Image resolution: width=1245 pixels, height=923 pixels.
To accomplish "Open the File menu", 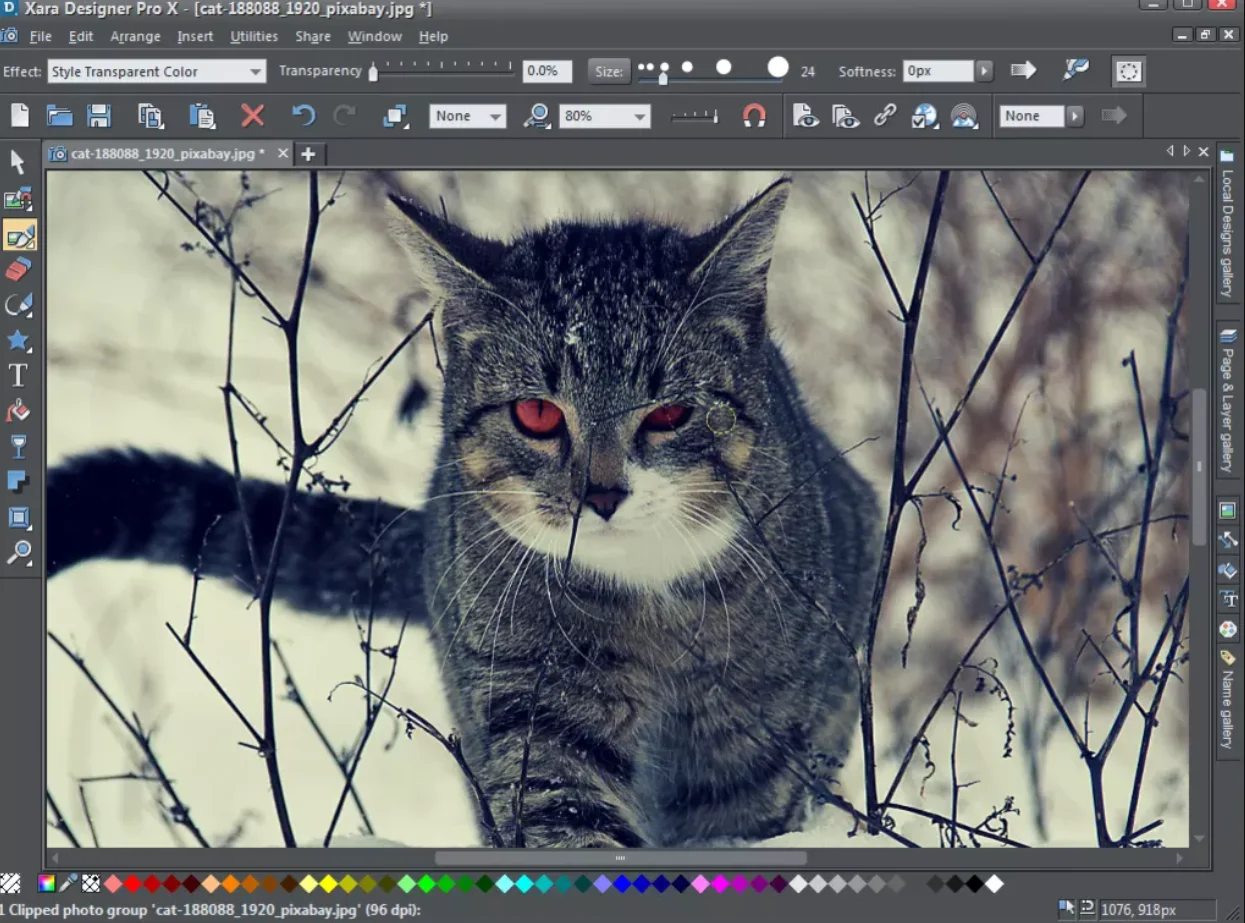I will (41, 36).
